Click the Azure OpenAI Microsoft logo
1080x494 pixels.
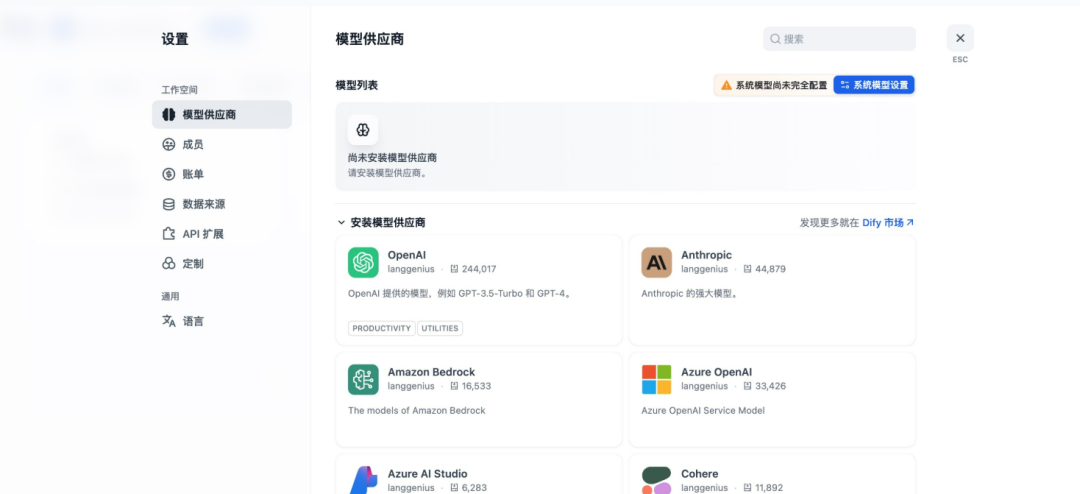(x=656, y=380)
